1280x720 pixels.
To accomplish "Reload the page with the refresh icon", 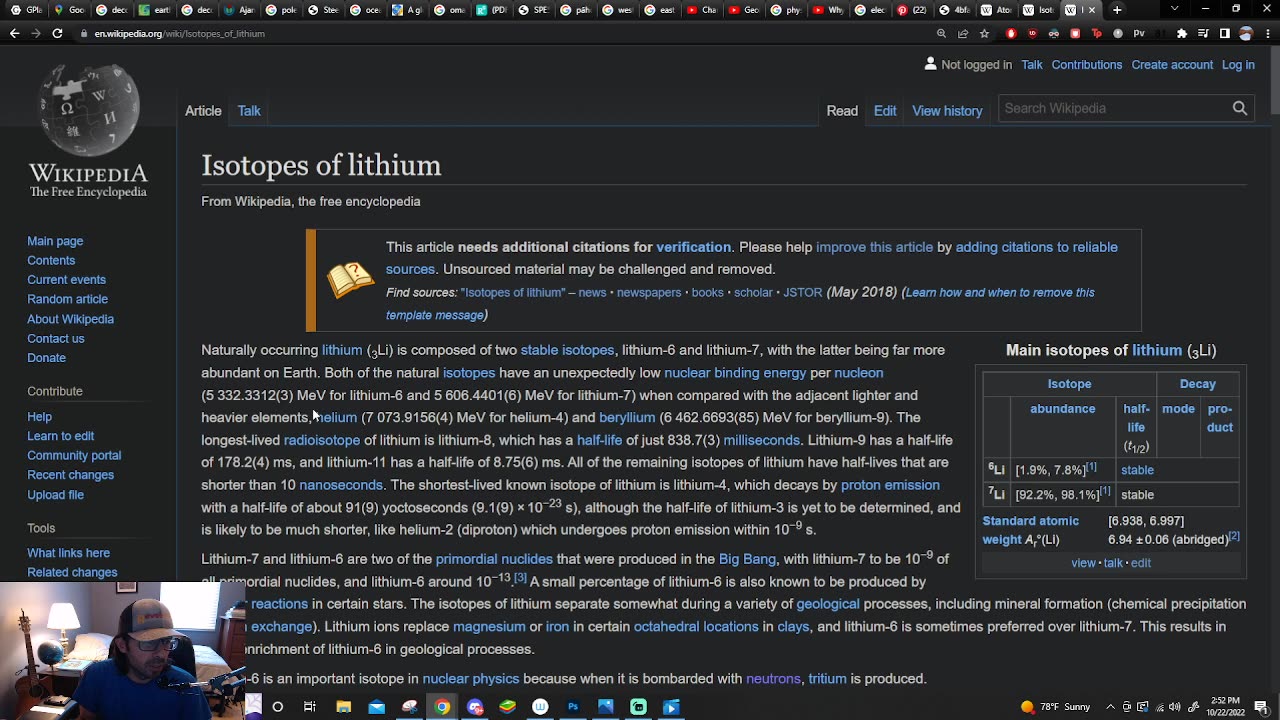I will pyautogui.click(x=57, y=33).
